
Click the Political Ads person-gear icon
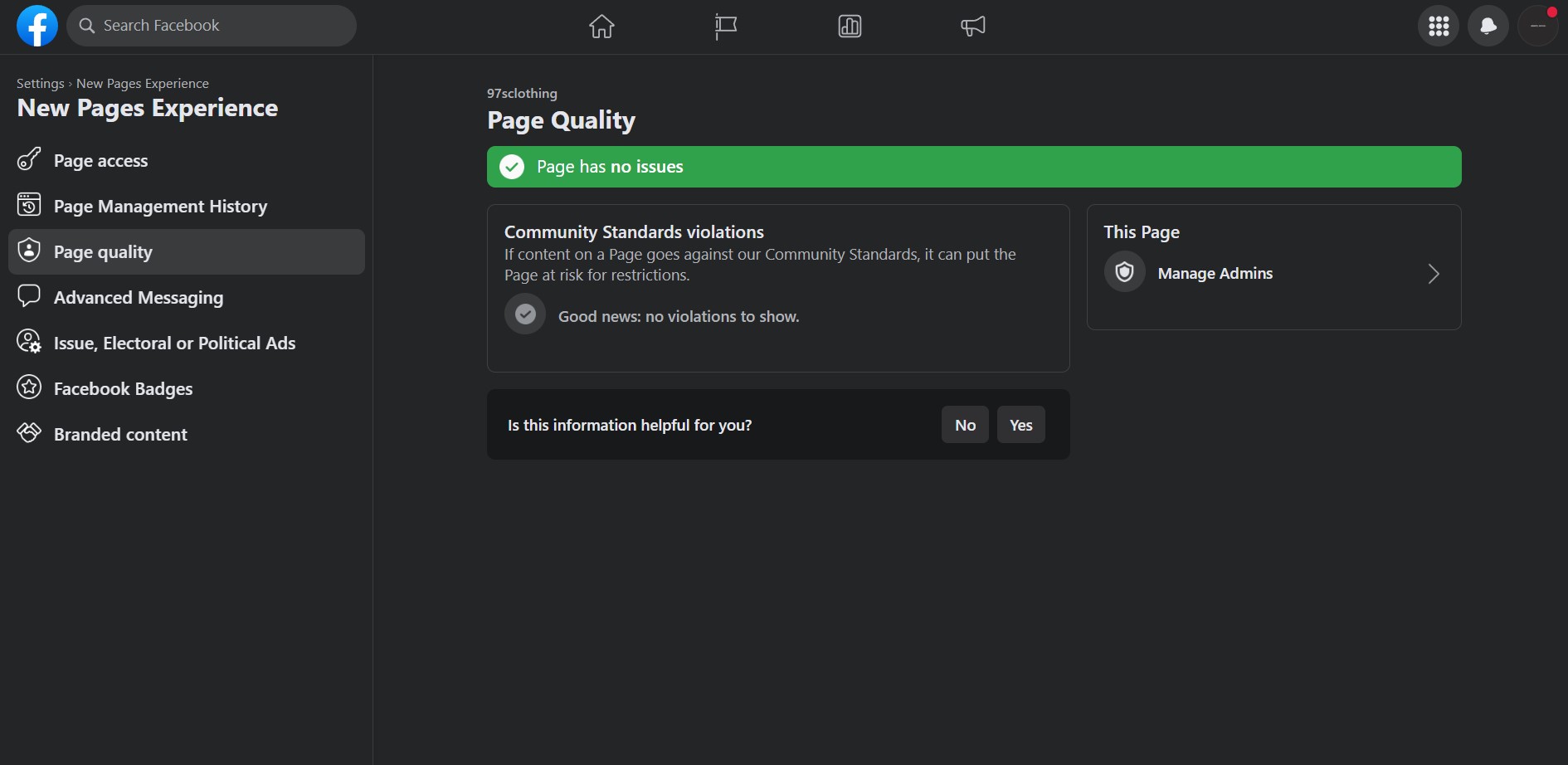[29, 342]
